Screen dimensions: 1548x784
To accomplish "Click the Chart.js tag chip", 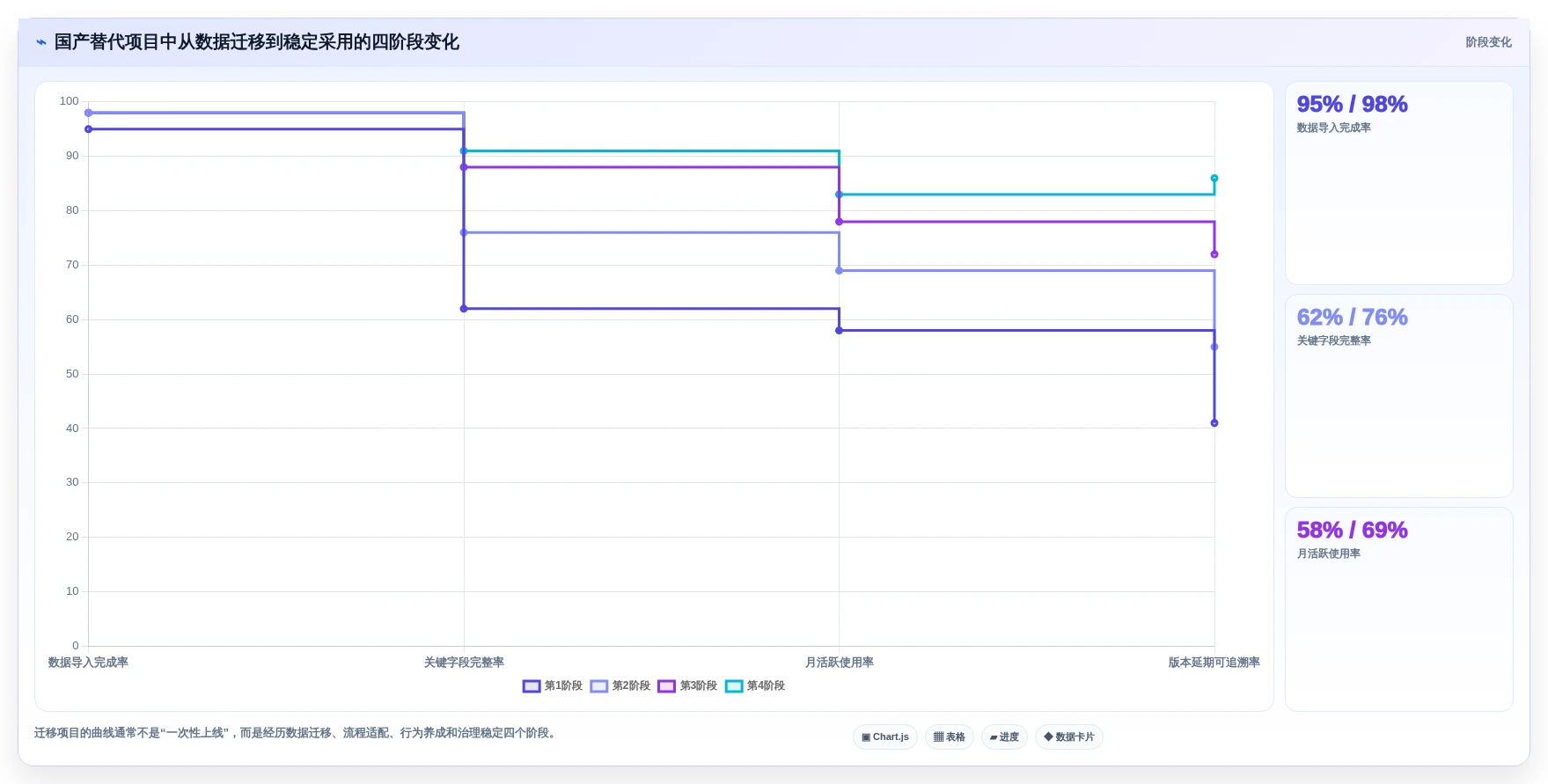I will 885,737.
